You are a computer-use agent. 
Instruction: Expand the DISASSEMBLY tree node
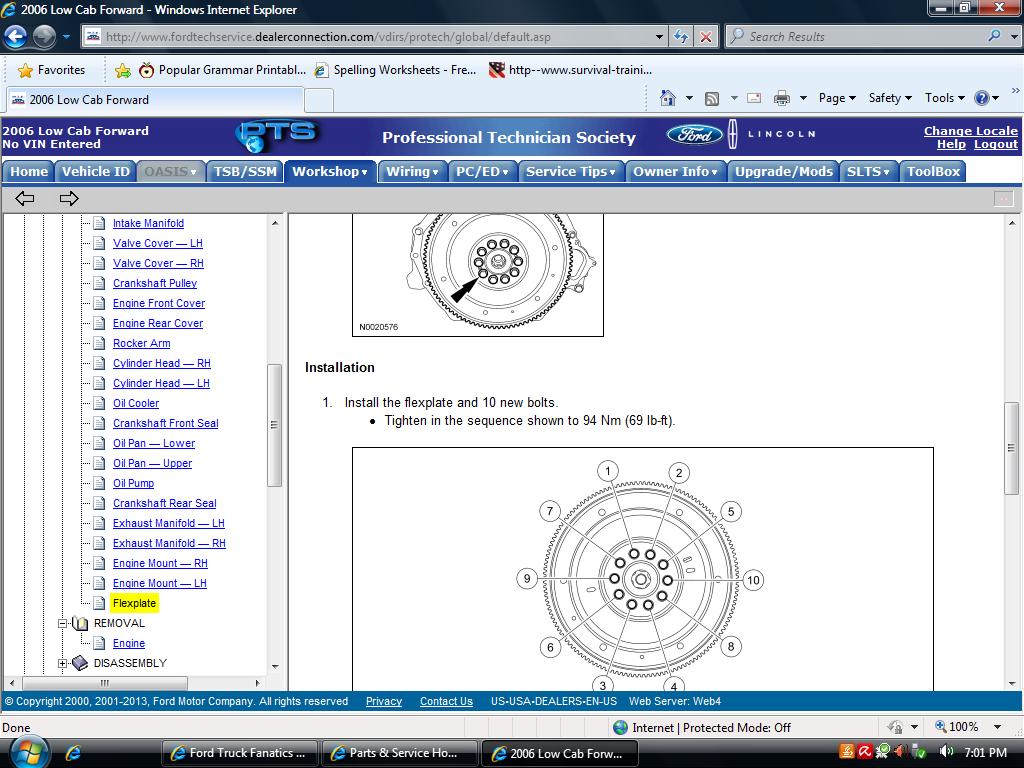point(63,664)
